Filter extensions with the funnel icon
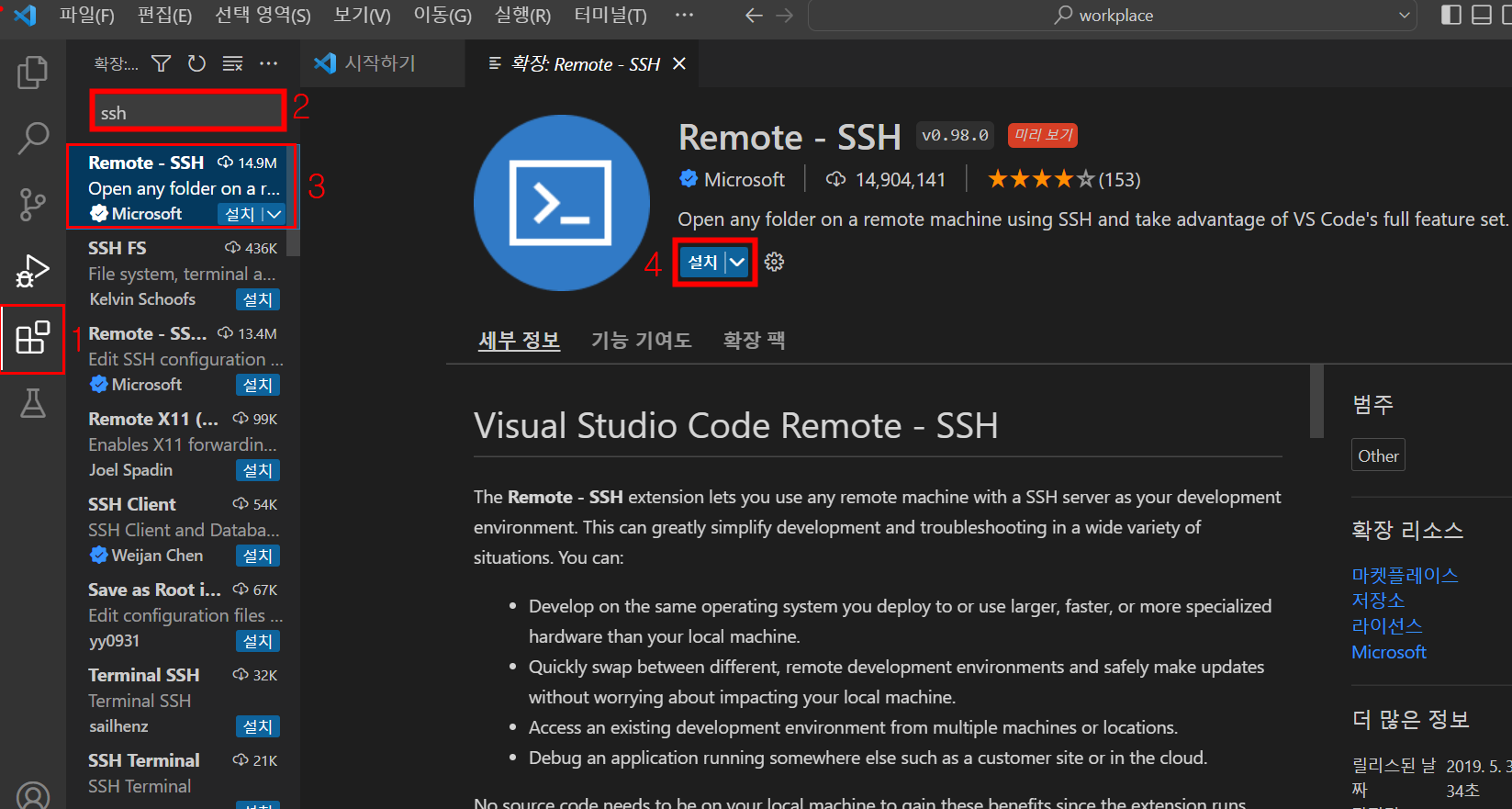This screenshot has width=1512, height=809. pyautogui.click(x=162, y=63)
